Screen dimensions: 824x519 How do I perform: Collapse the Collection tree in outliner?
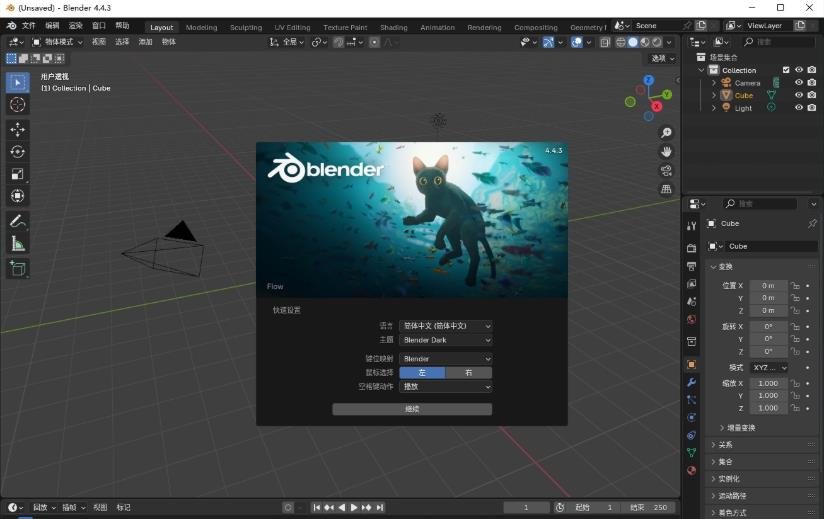pos(701,70)
